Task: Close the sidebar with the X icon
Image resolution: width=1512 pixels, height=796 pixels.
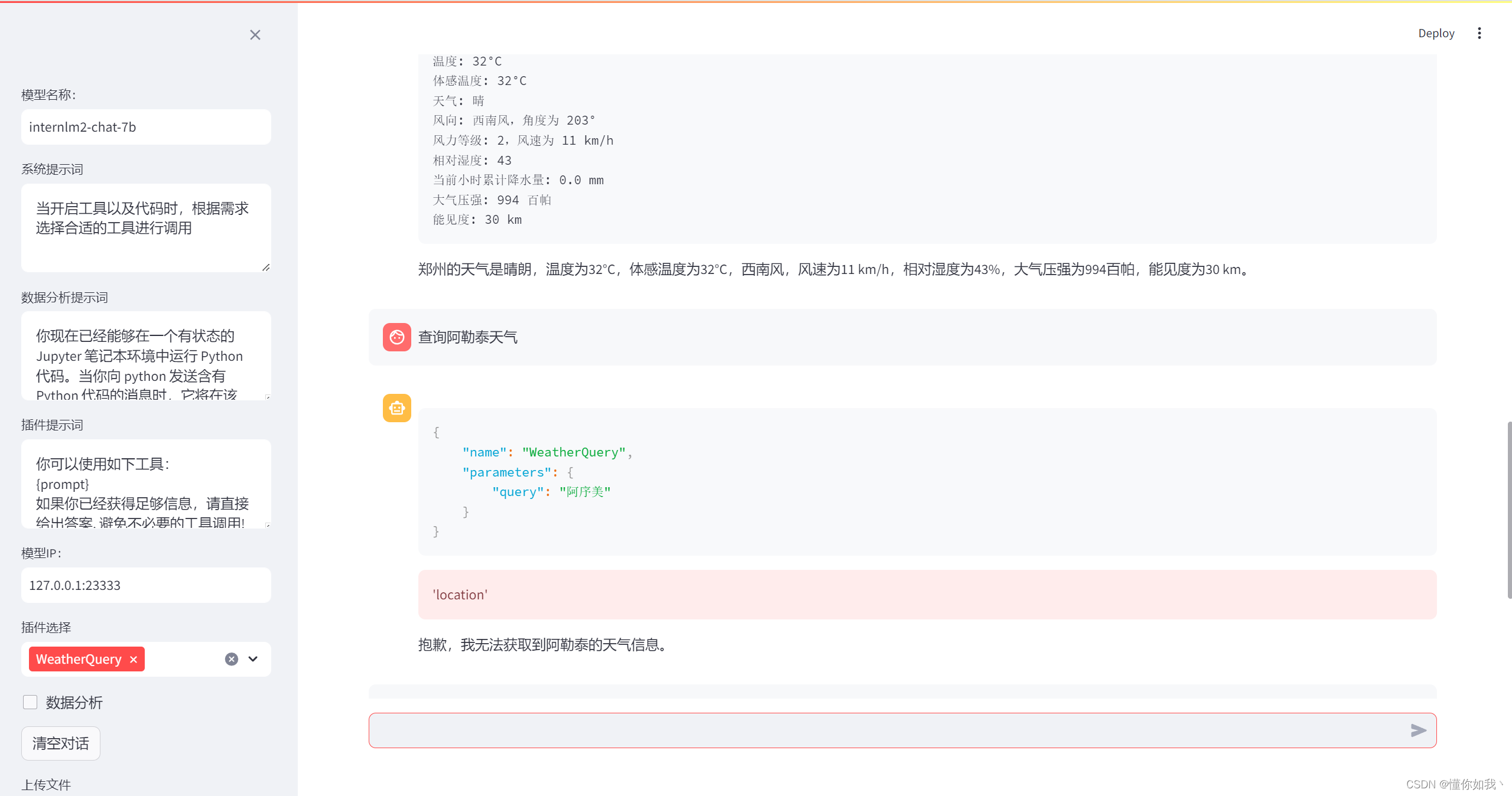Action: (x=255, y=35)
